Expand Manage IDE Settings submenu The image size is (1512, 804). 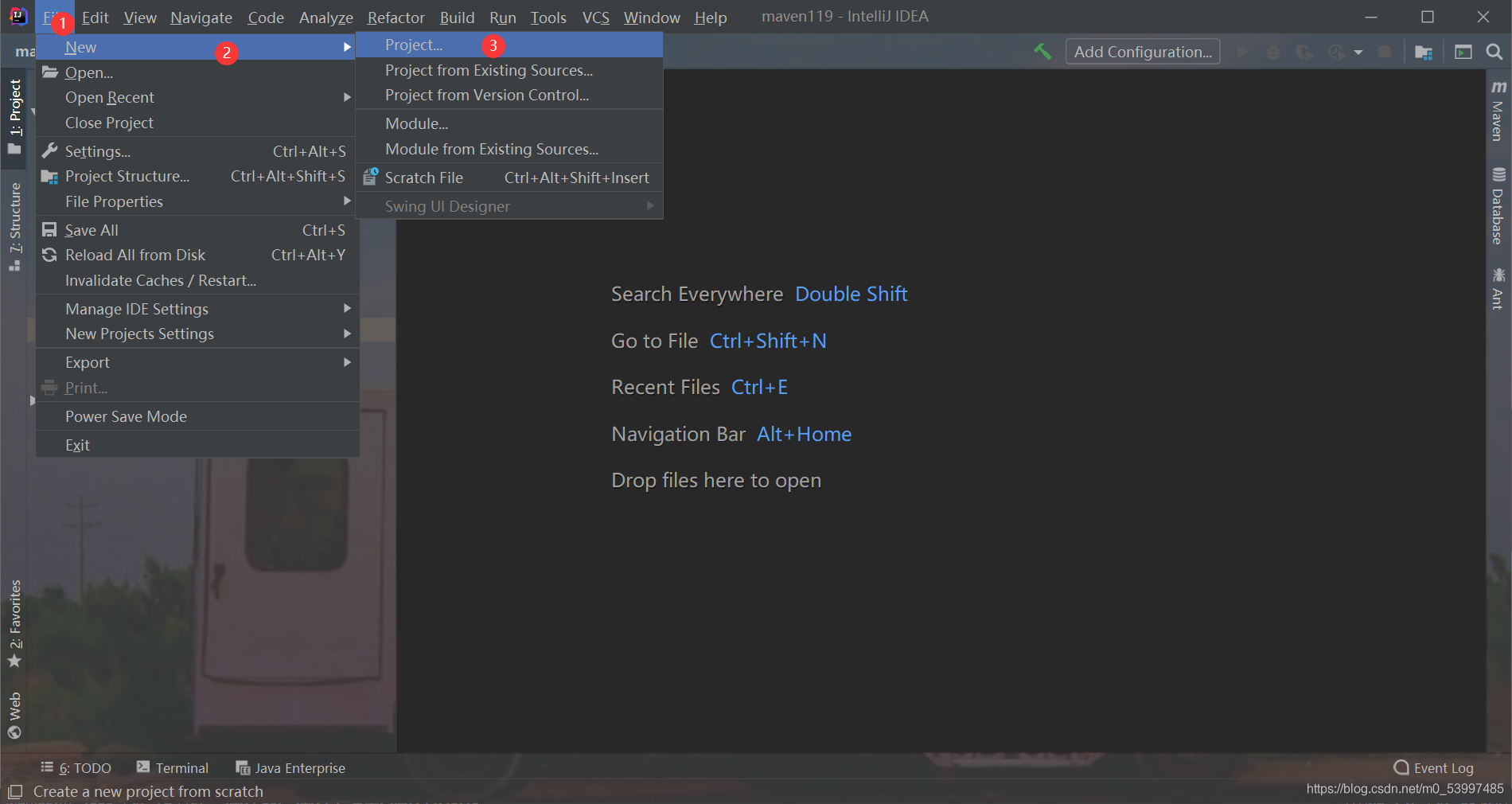click(x=197, y=309)
